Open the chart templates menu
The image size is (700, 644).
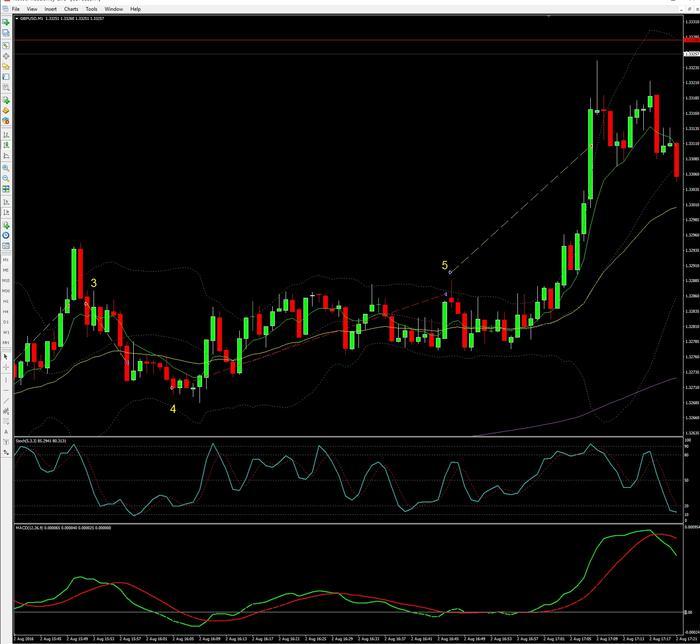coord(6,246)
